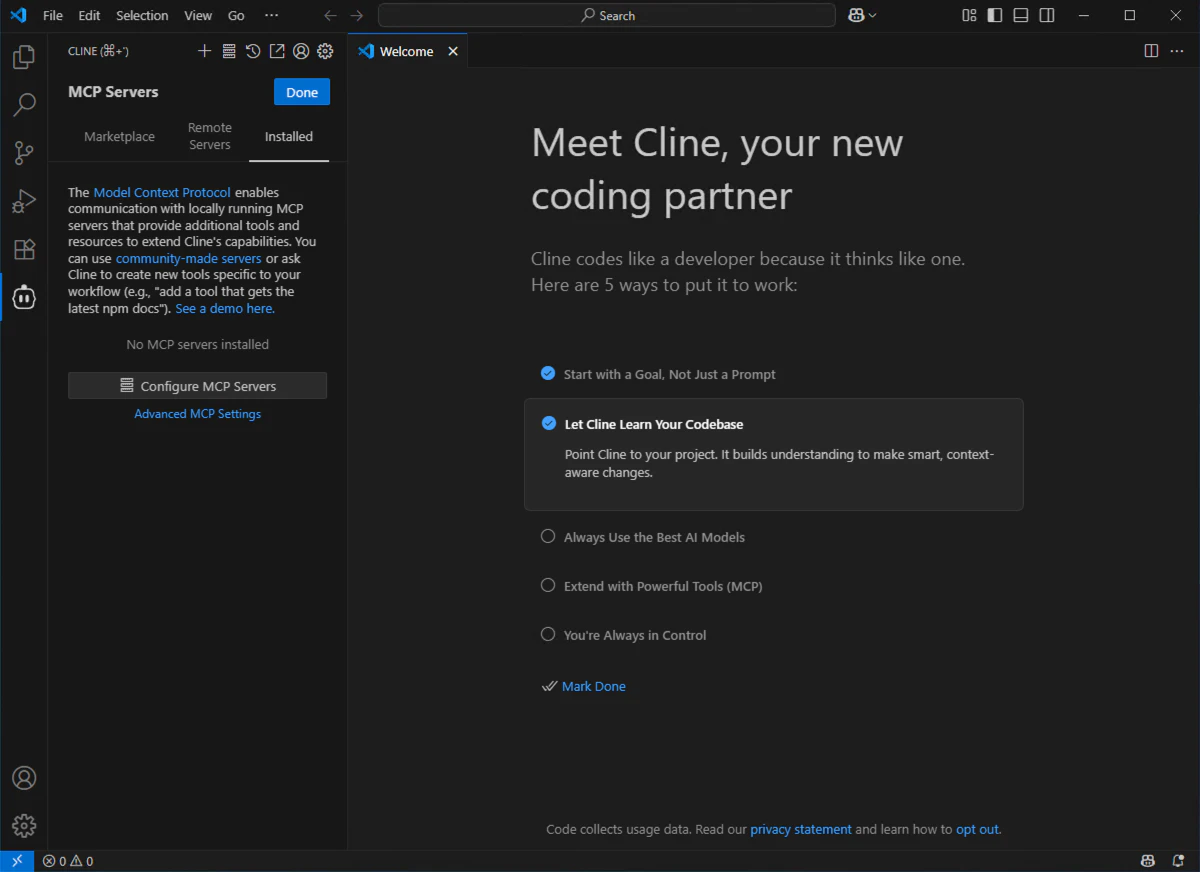1200x872 pixels.
Task: Toggle Let Cline Learn Your Codebase checkmark
Action: point(549,423)
